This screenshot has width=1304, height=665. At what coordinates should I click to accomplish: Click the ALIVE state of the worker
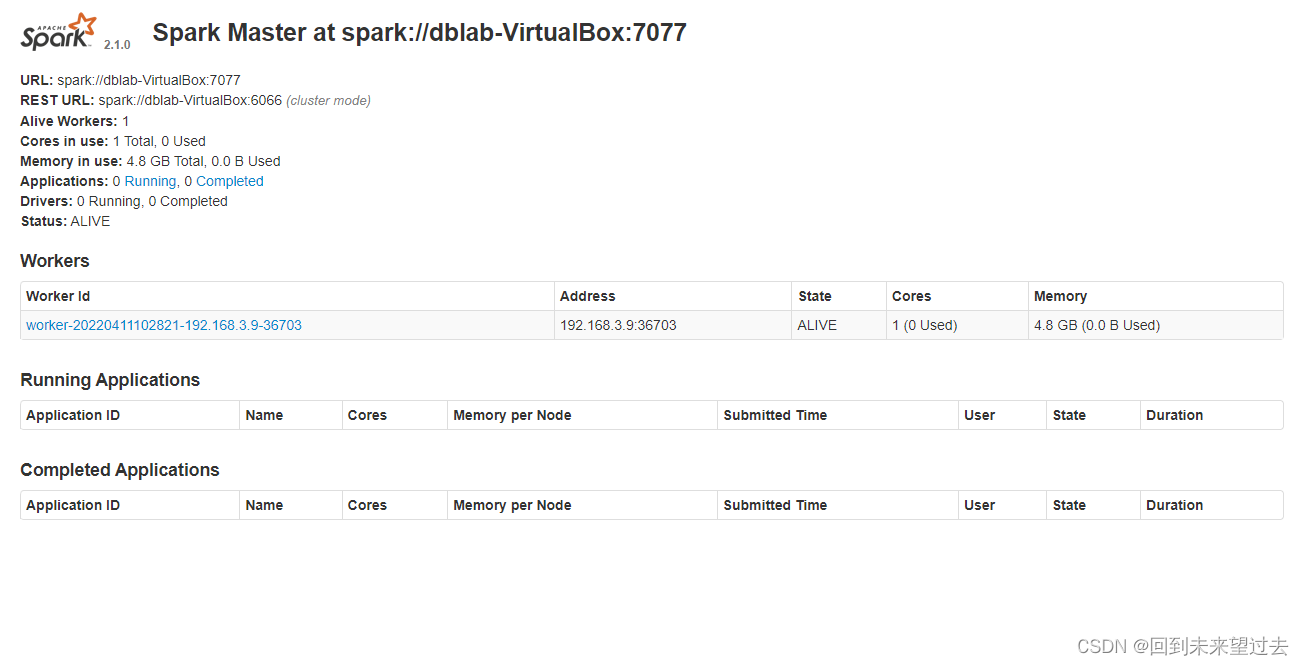coord(817,324)
